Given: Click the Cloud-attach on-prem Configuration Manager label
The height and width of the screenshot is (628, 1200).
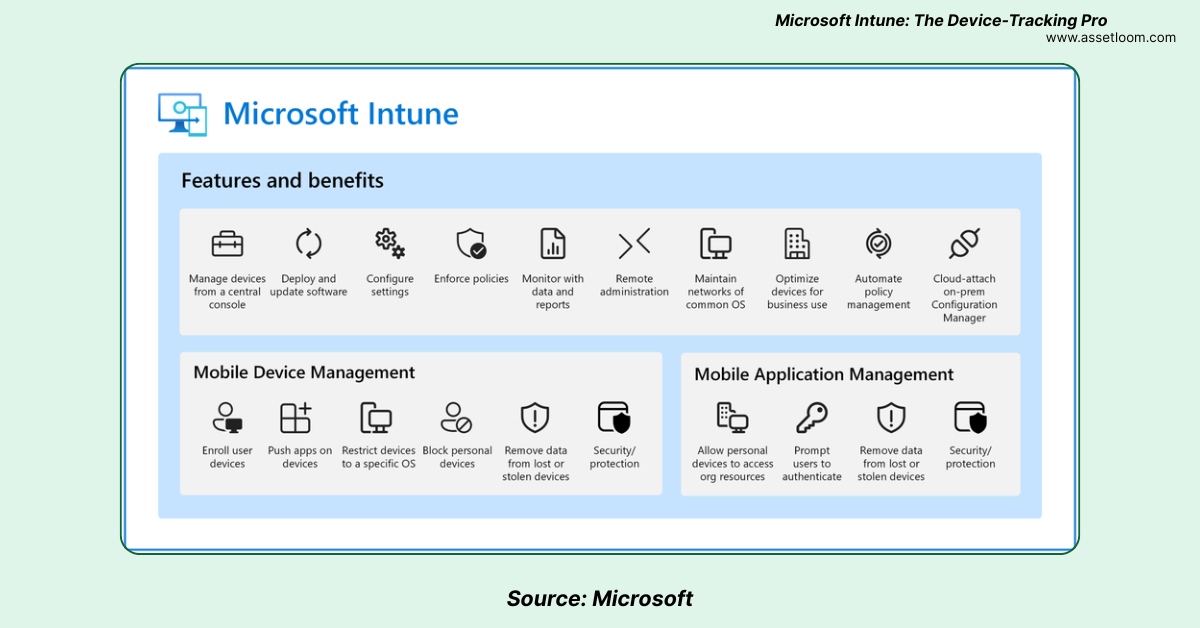Looking at the screenshot, I should point(964,298).
